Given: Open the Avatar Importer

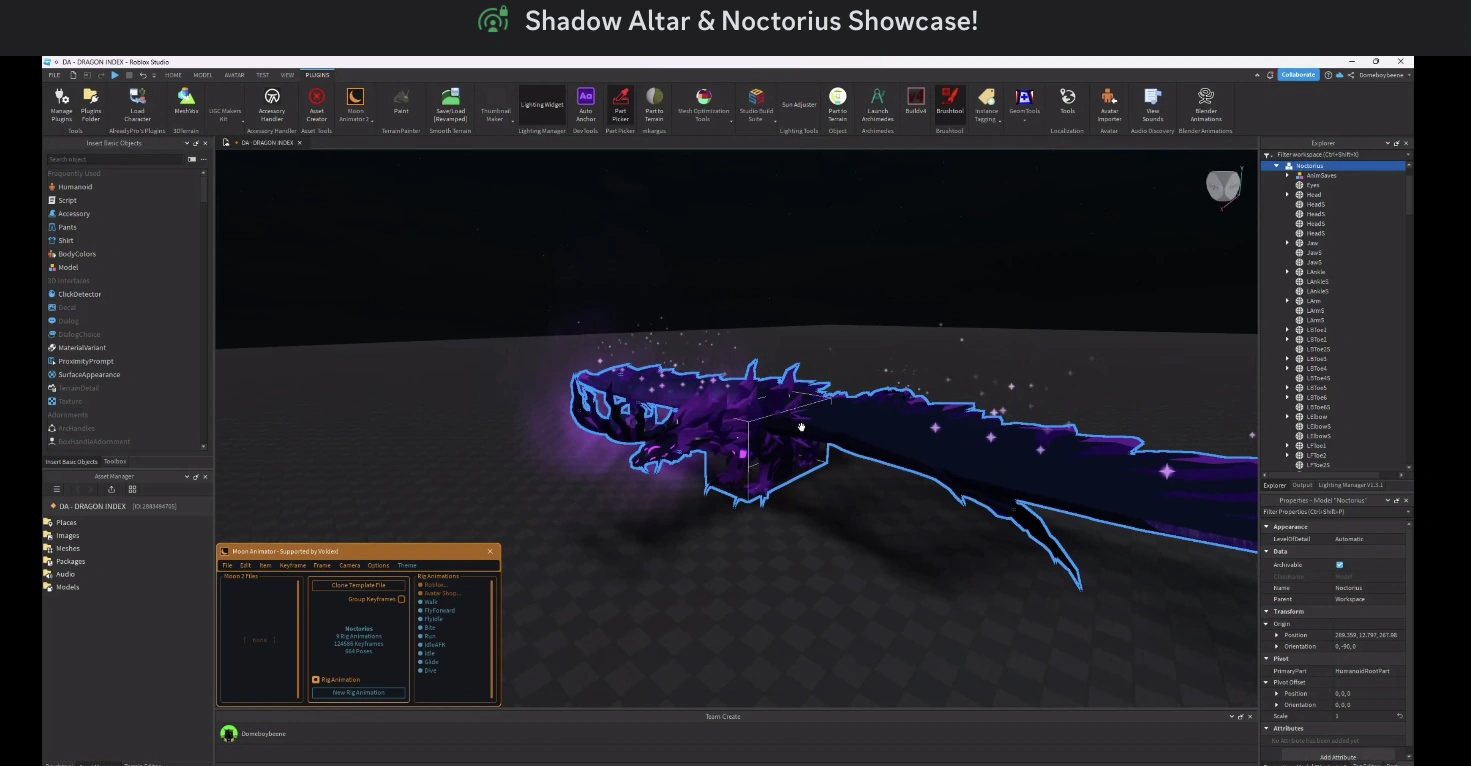Looking at the screenshot, I should [x=1109, y=104].
